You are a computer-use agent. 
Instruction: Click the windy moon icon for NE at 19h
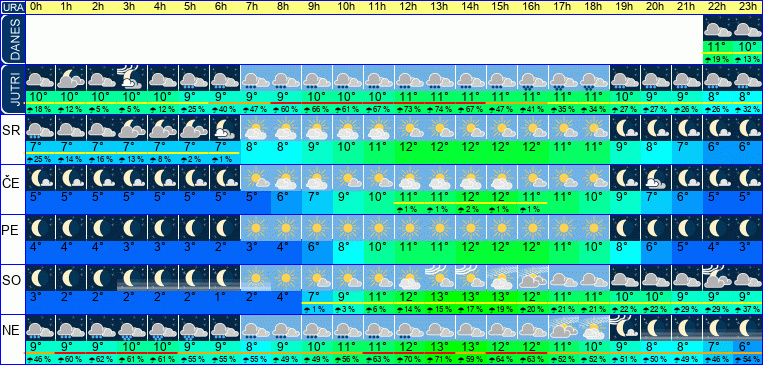(625, 327)
